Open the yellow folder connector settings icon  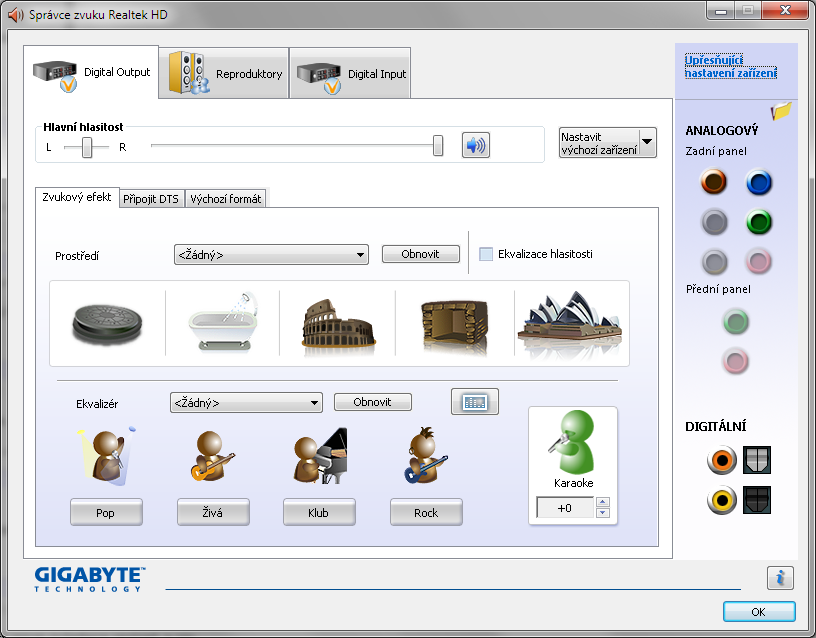pos(781,110)
